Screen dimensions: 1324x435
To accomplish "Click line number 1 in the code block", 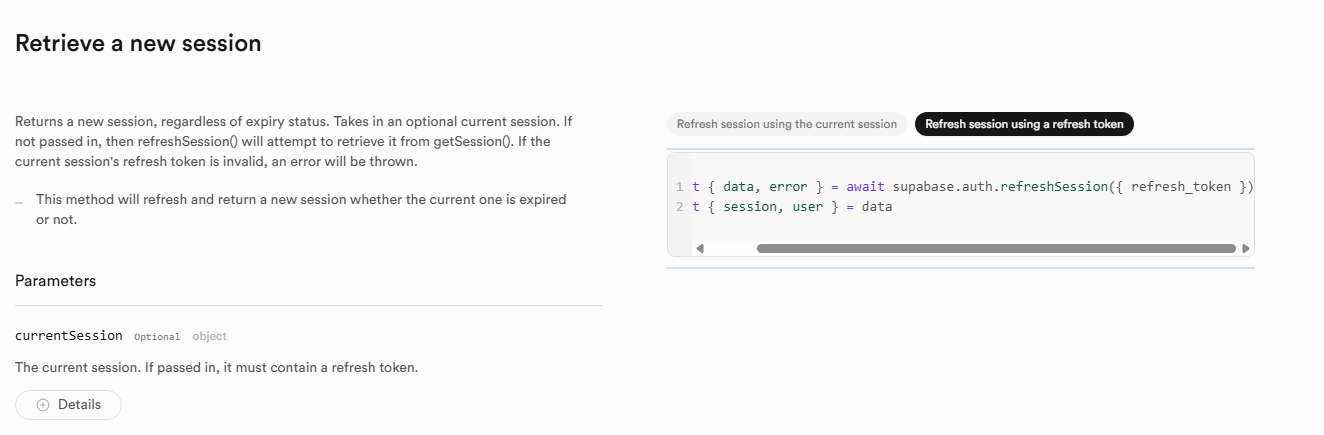I will tap(679, 187).
